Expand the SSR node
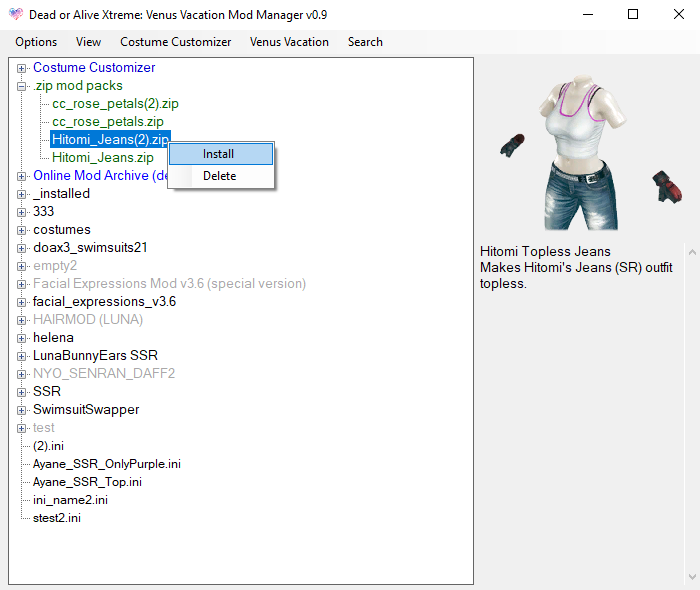This screenshot has width=700, height=590. coord(21,392)
